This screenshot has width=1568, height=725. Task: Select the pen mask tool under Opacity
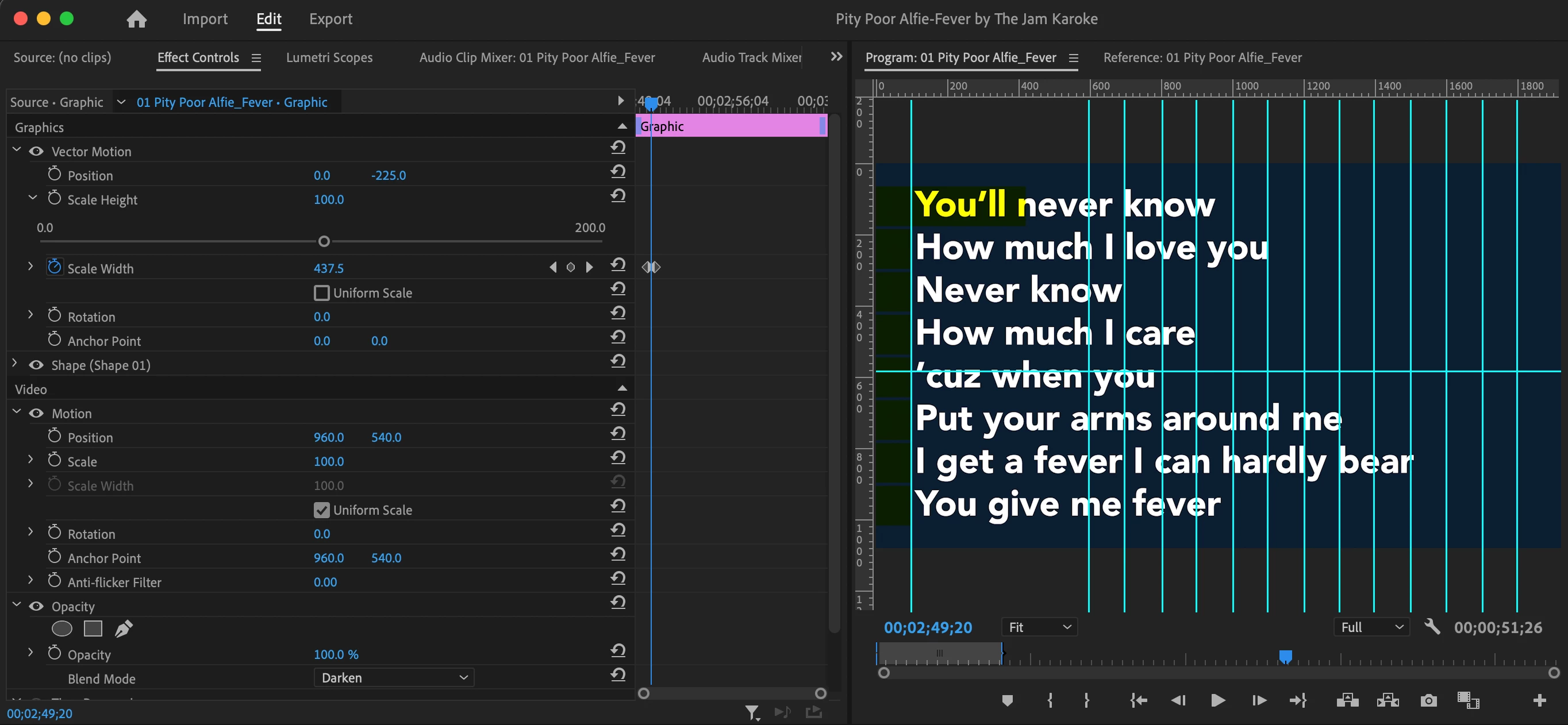click(x=124, y=628)
